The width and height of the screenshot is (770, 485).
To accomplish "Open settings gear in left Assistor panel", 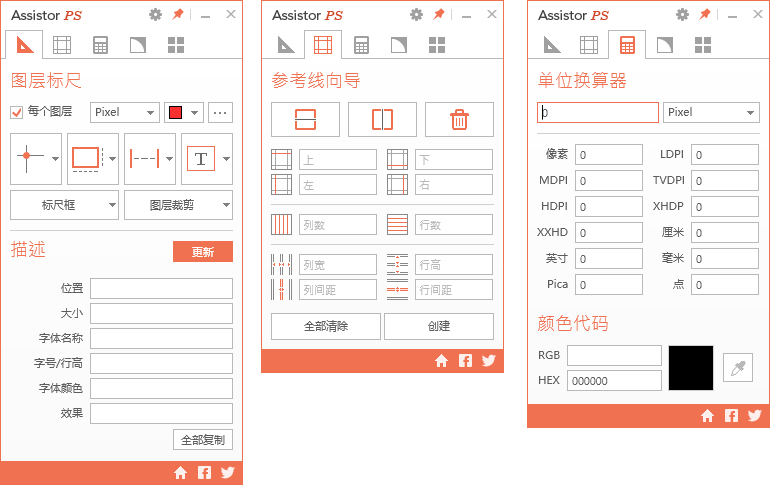I will pyautogui.click(x=155, y=15).
